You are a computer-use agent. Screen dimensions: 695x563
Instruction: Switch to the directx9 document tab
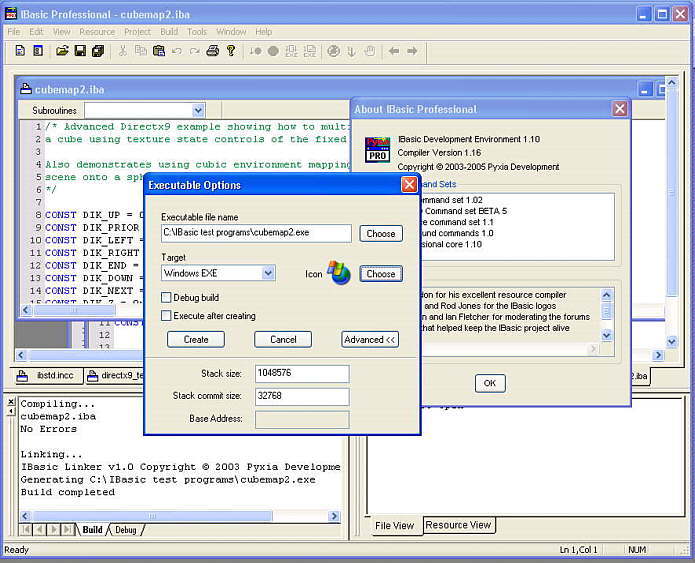pyautogui.click(x=115, y=375)
